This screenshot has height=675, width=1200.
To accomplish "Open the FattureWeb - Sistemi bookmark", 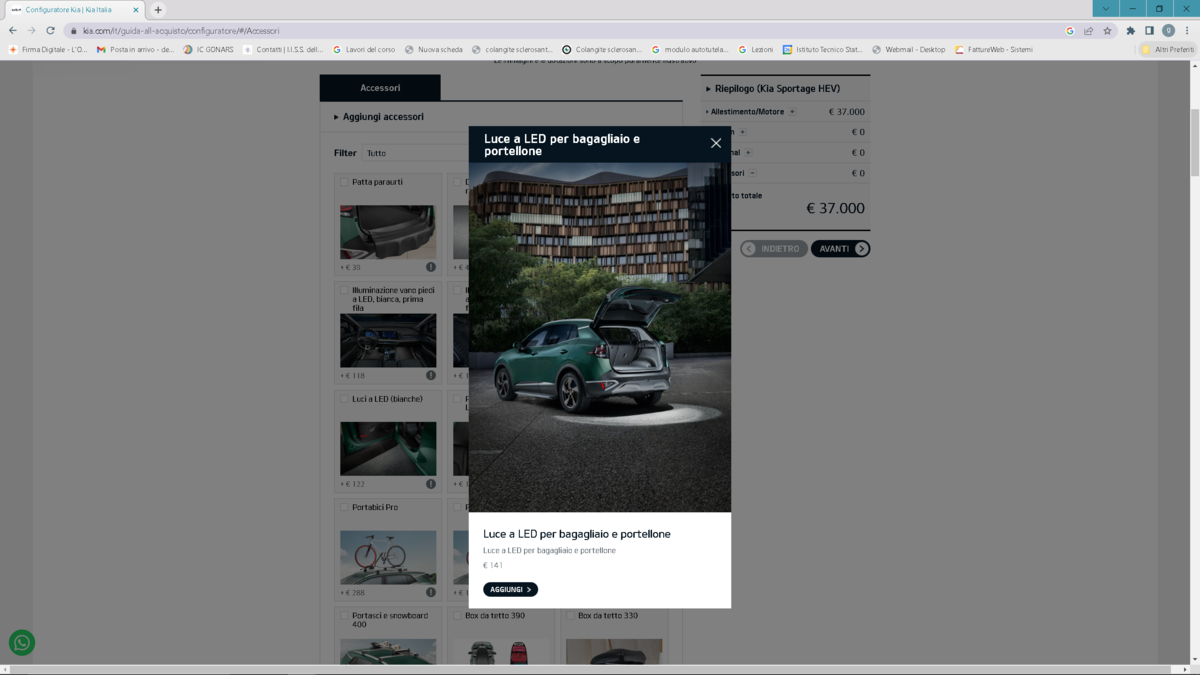I will tap(994, 49).
